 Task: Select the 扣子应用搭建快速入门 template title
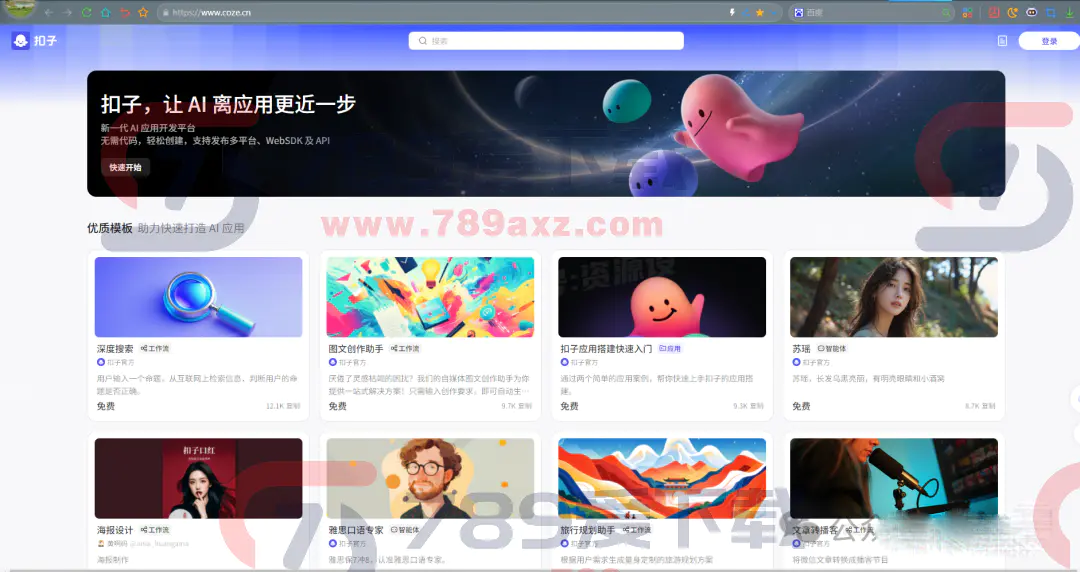606,349
